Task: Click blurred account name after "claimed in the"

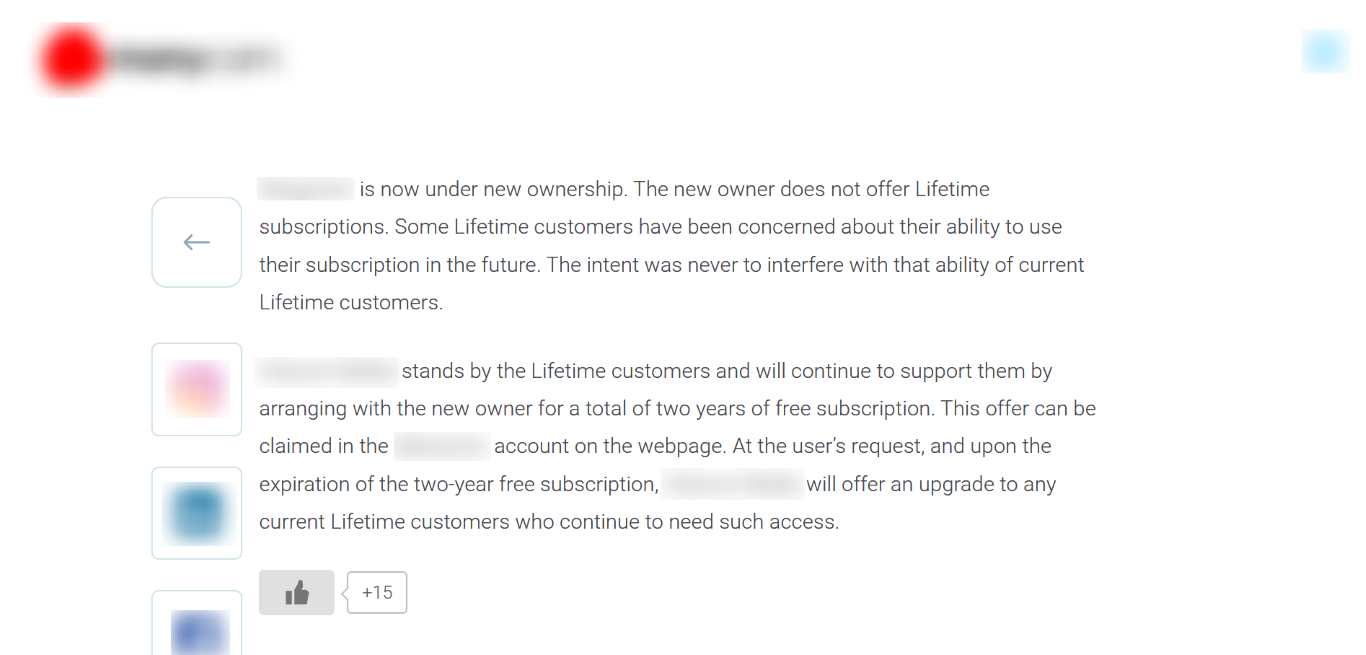Action: [x=441, y=446]
